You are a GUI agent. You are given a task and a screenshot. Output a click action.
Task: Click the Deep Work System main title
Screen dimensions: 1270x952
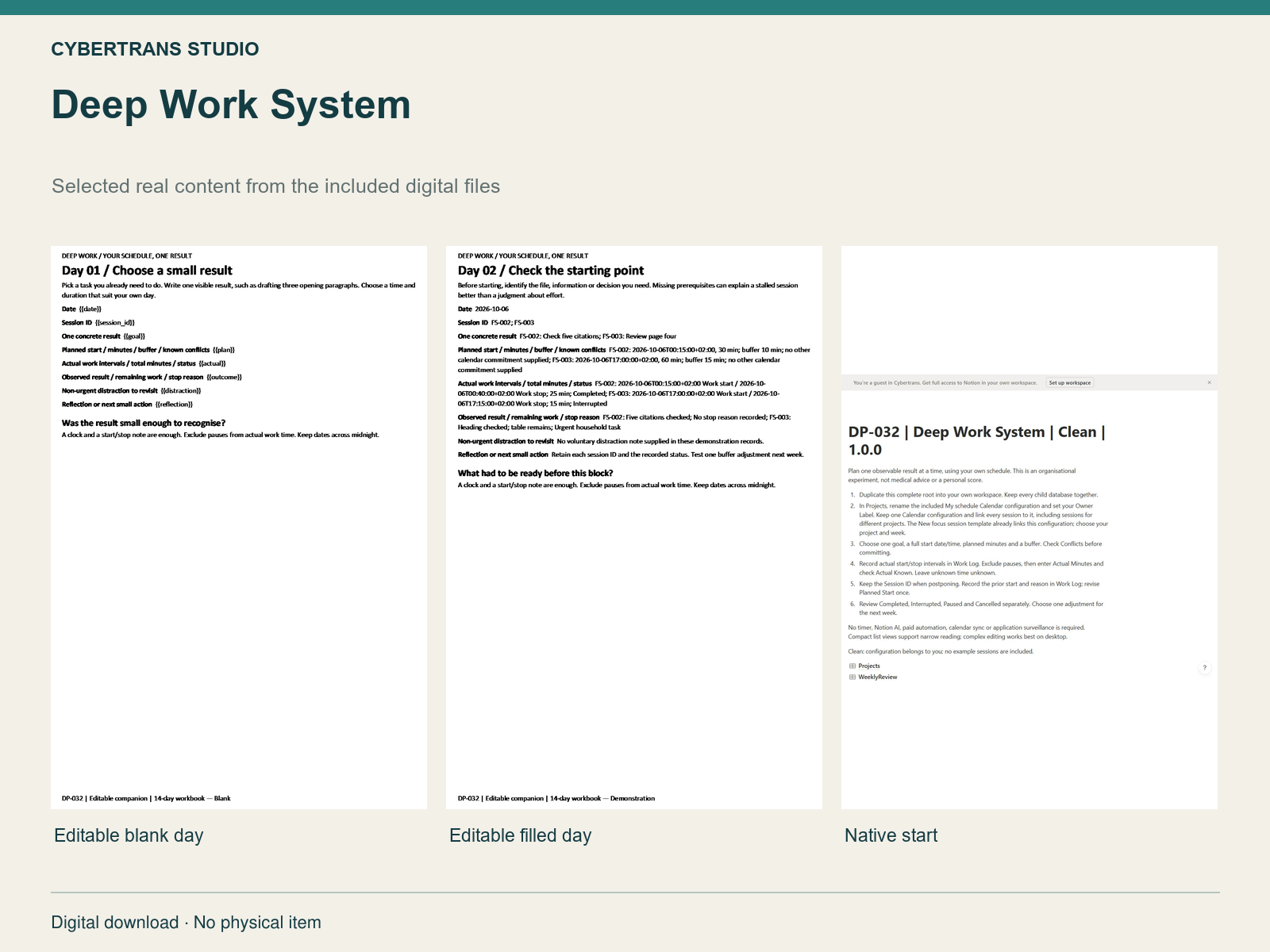[231, 105]
